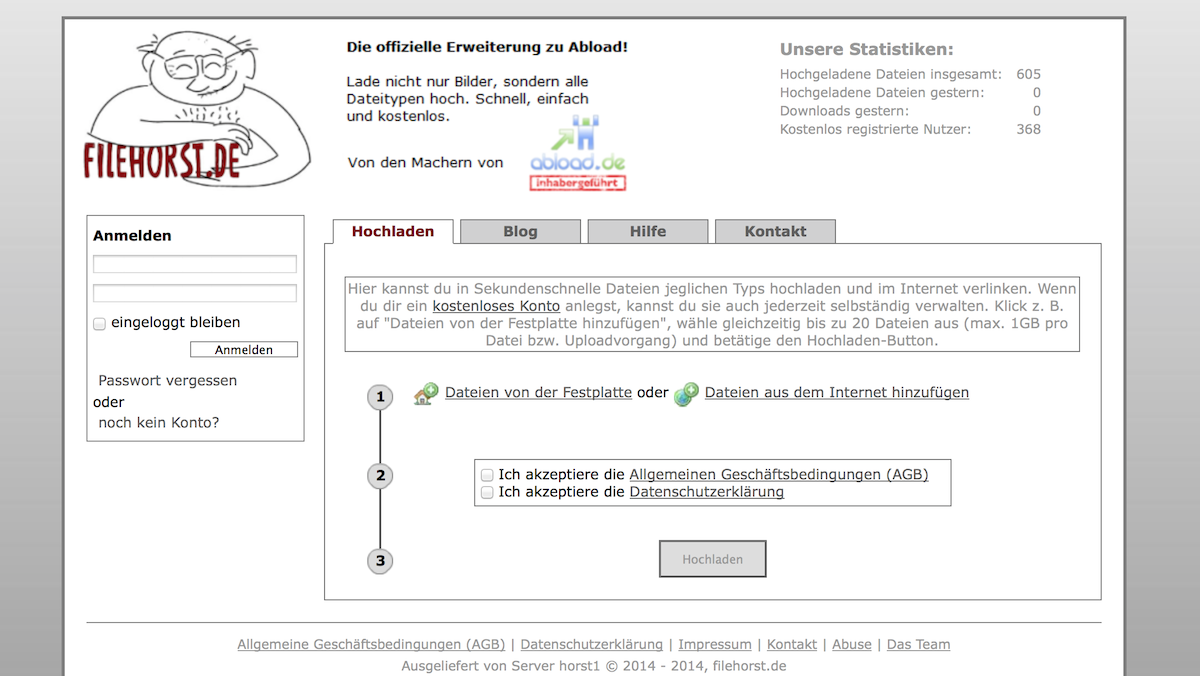Click the Filehorst.de cartoon logo
Image resolution: width=1200 pixels, height=676 pixels.
coord(197,108)
